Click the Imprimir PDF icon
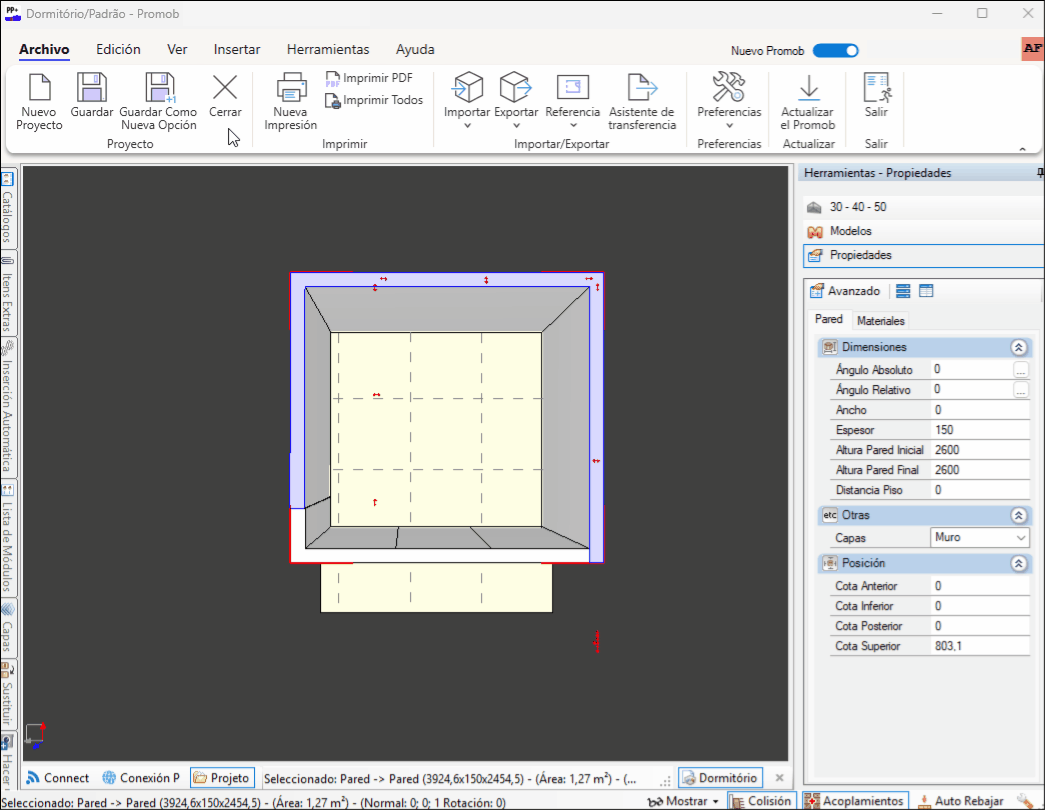The image size is (1045, 810). [334, 79]
